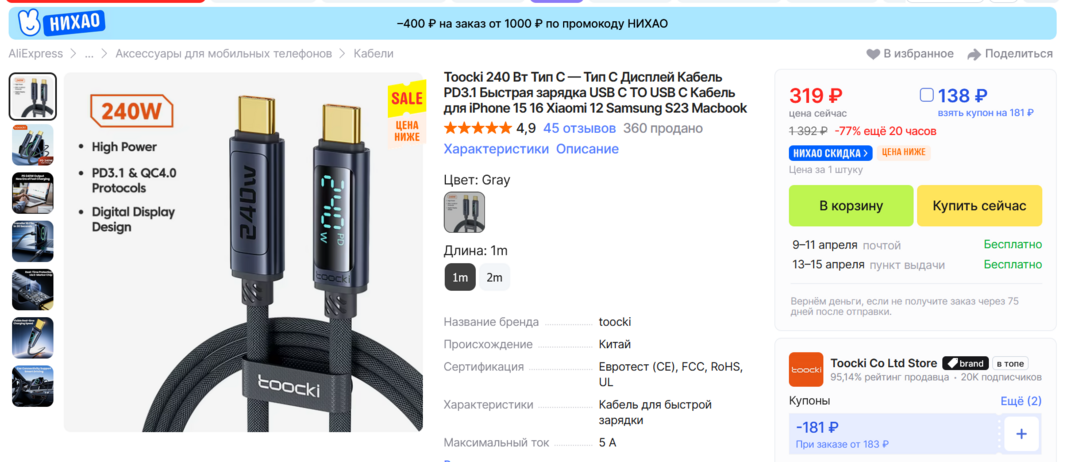
Task: Jump to the Описание section tab
Action: (587, 149)
